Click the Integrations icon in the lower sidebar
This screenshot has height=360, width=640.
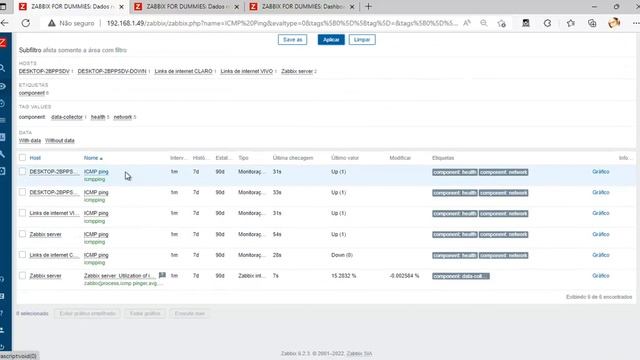coord(2,296)
